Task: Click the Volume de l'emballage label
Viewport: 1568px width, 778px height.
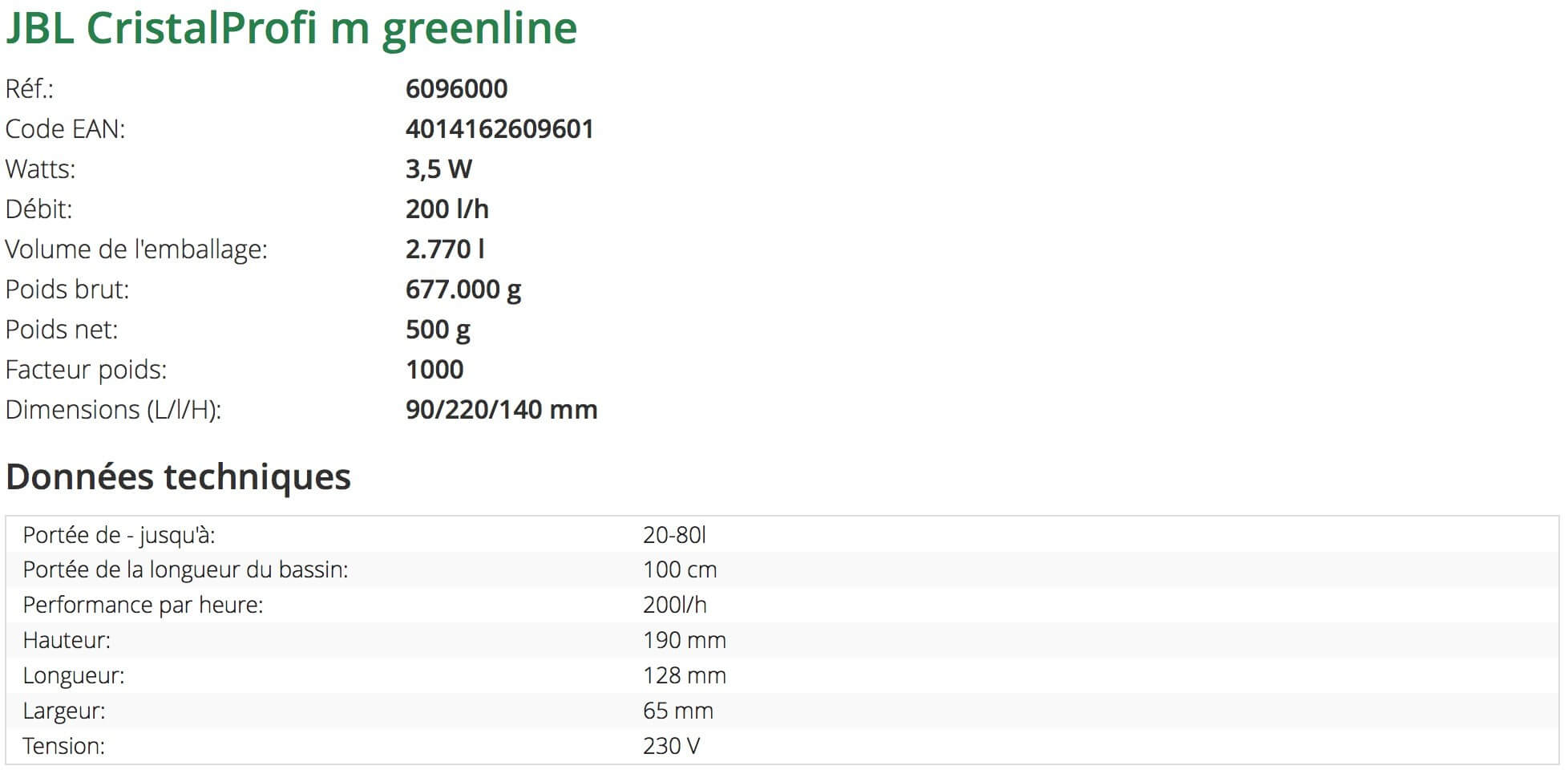Action: tap(136, 249)
